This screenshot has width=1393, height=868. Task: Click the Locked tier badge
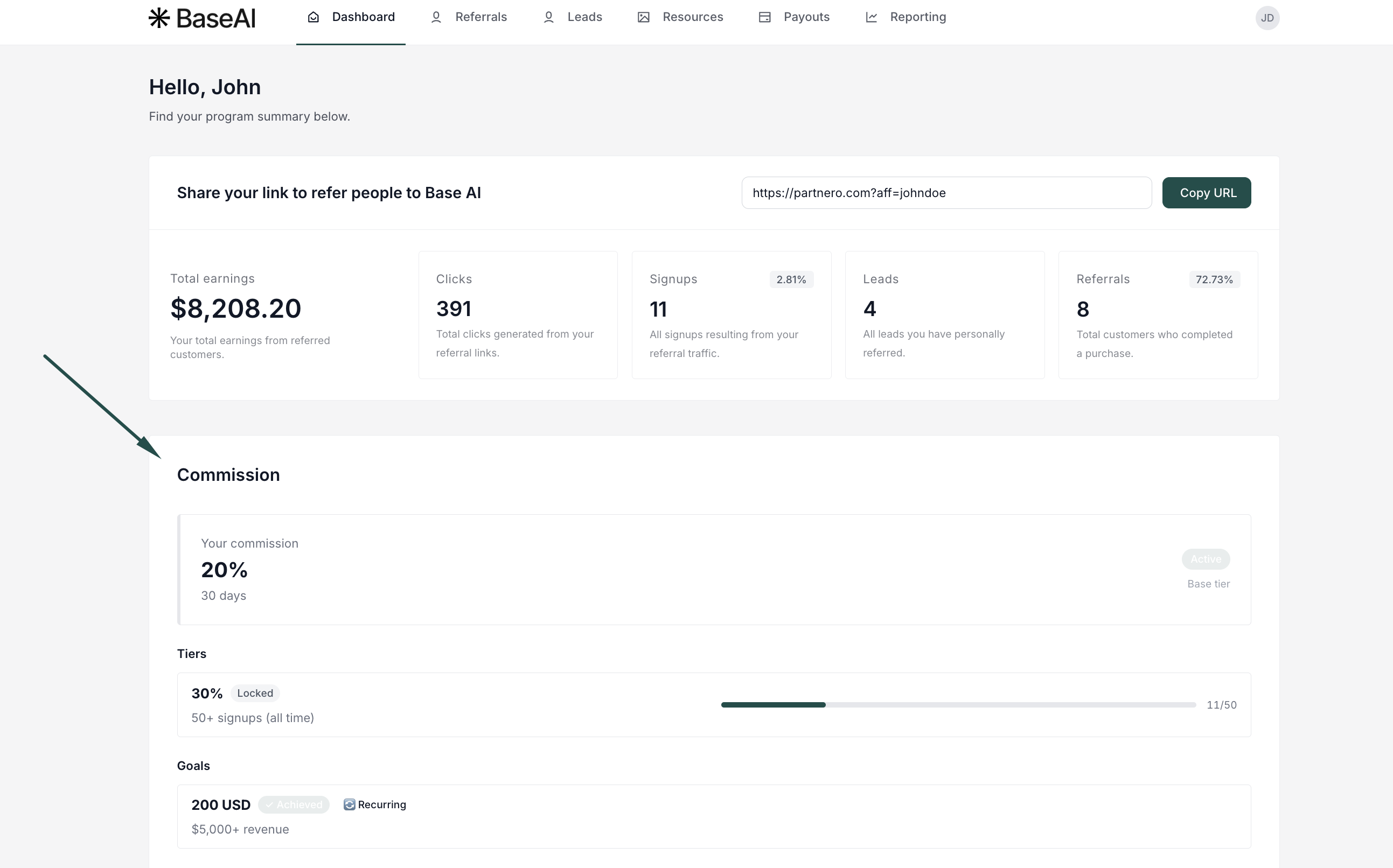pyautogui.click(x=255, y=693)
